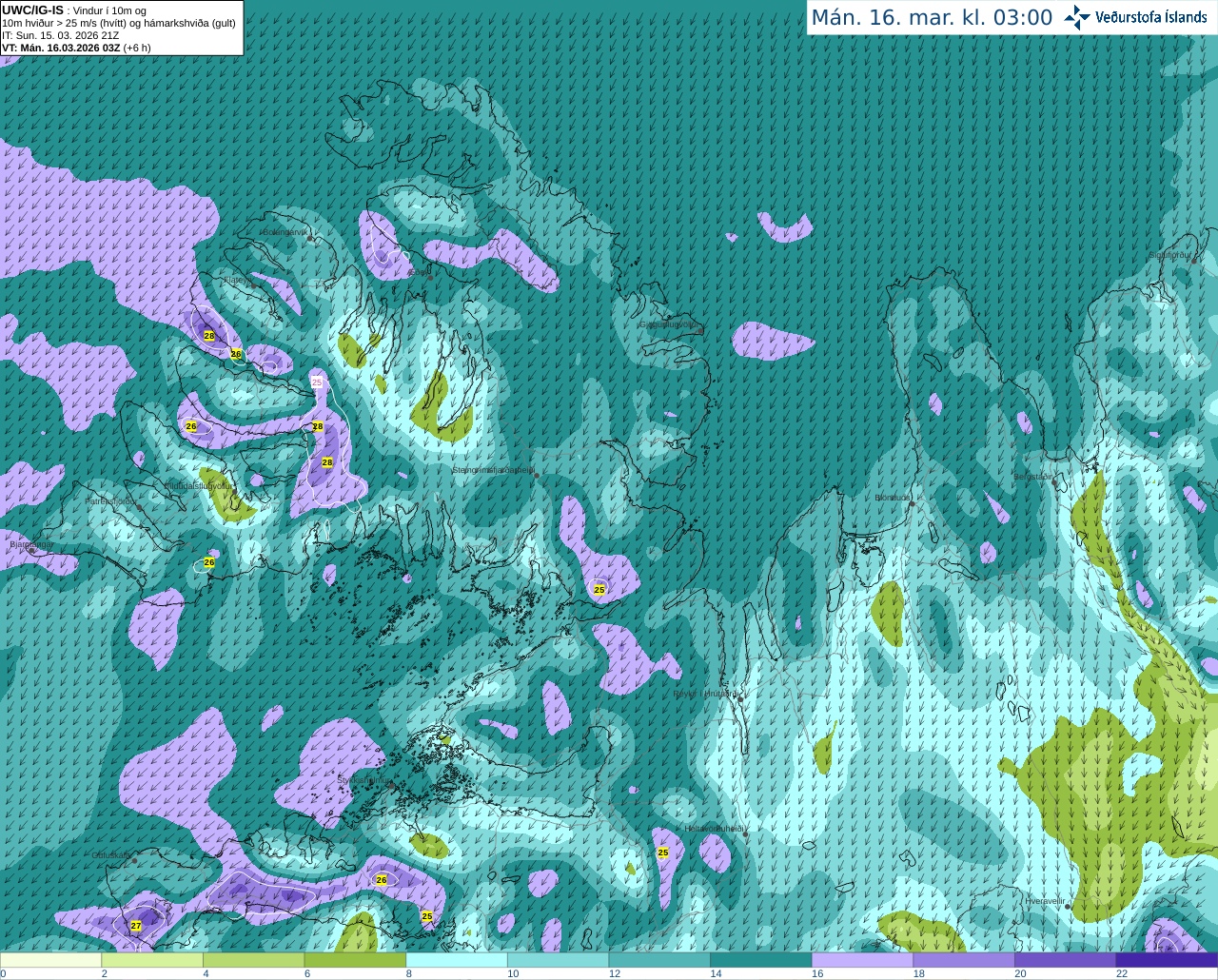Click the Bjargtangar station label
1218x980 pixels.
click(x=31, y=544)
